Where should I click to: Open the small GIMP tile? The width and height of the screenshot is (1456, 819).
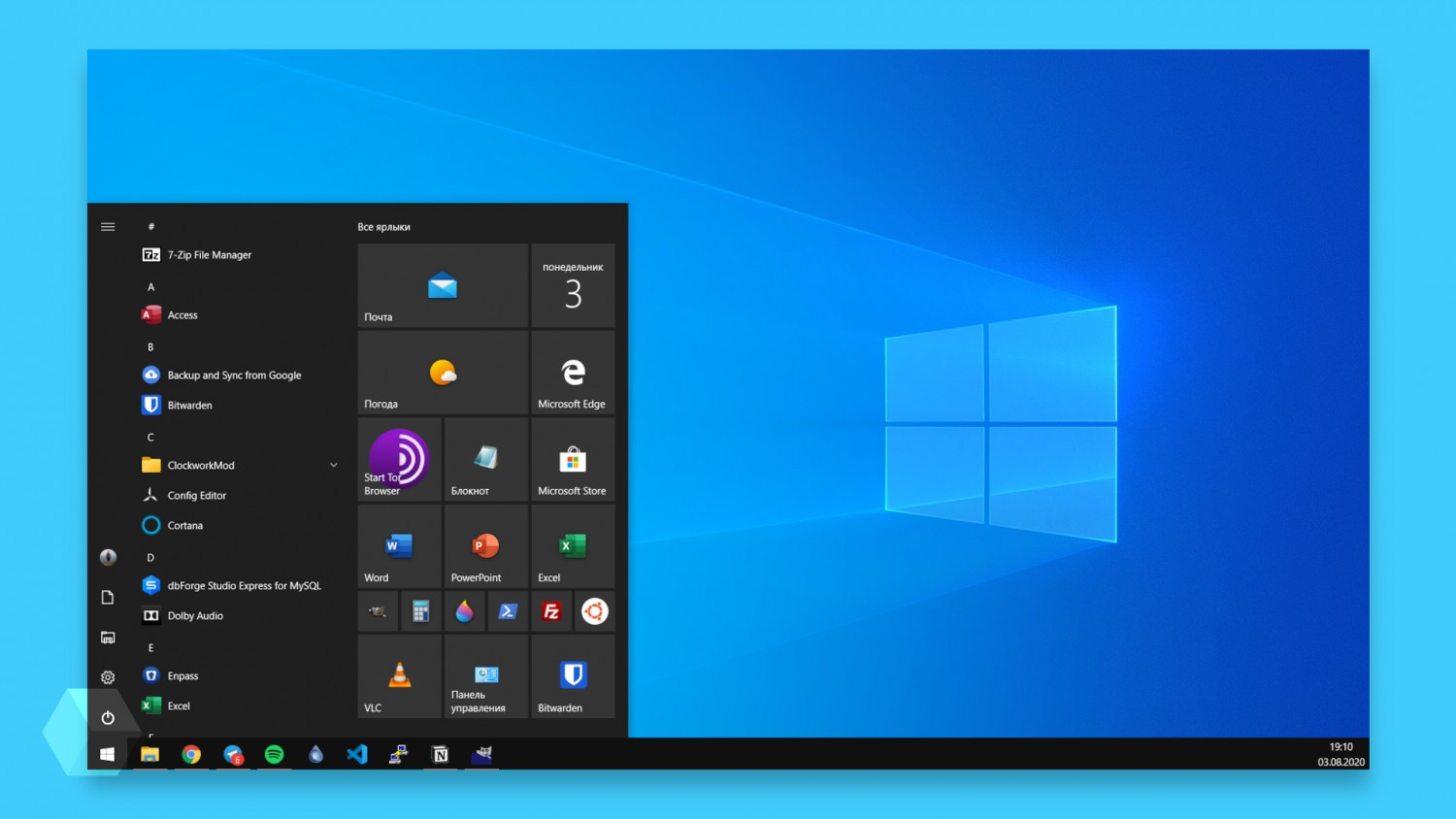point(378,611)
